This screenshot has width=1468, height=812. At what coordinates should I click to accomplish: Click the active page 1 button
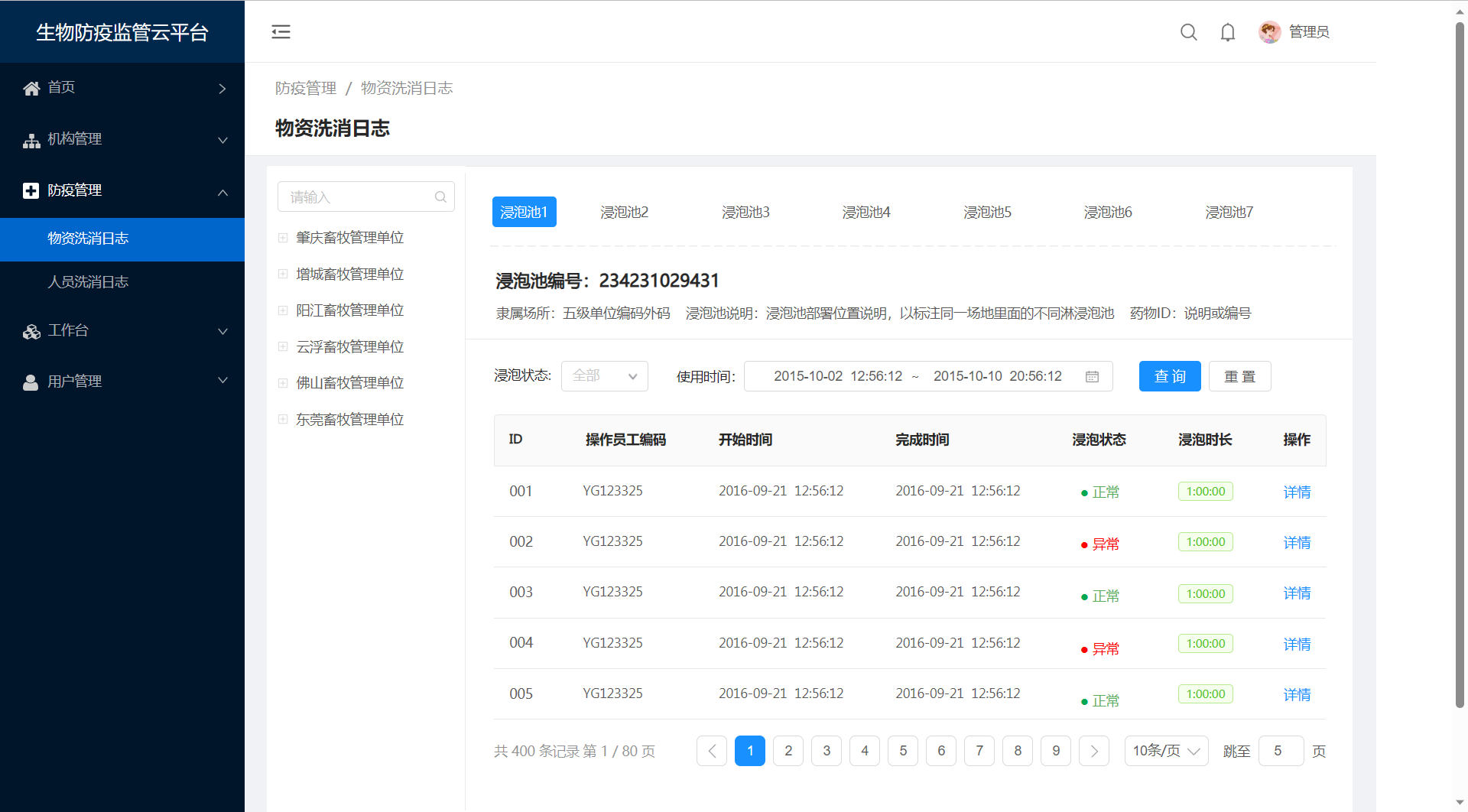coord(750,751)
